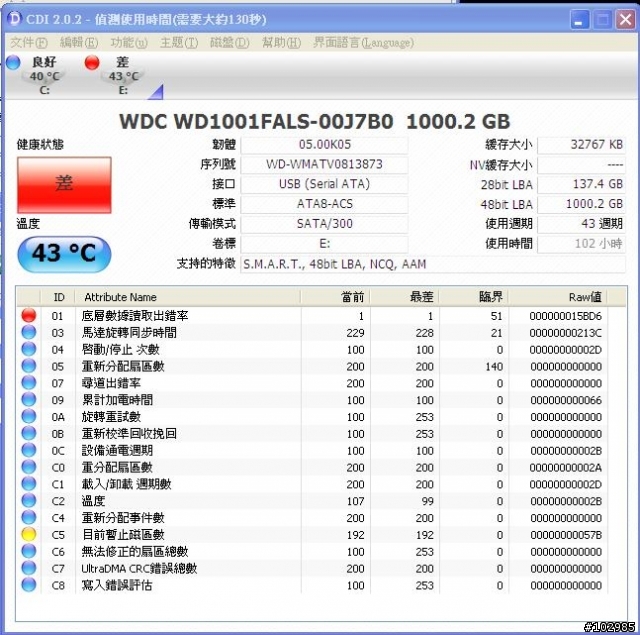Open the 幫助(H) menu
640x635 pixels.
[x=281, y=42]
